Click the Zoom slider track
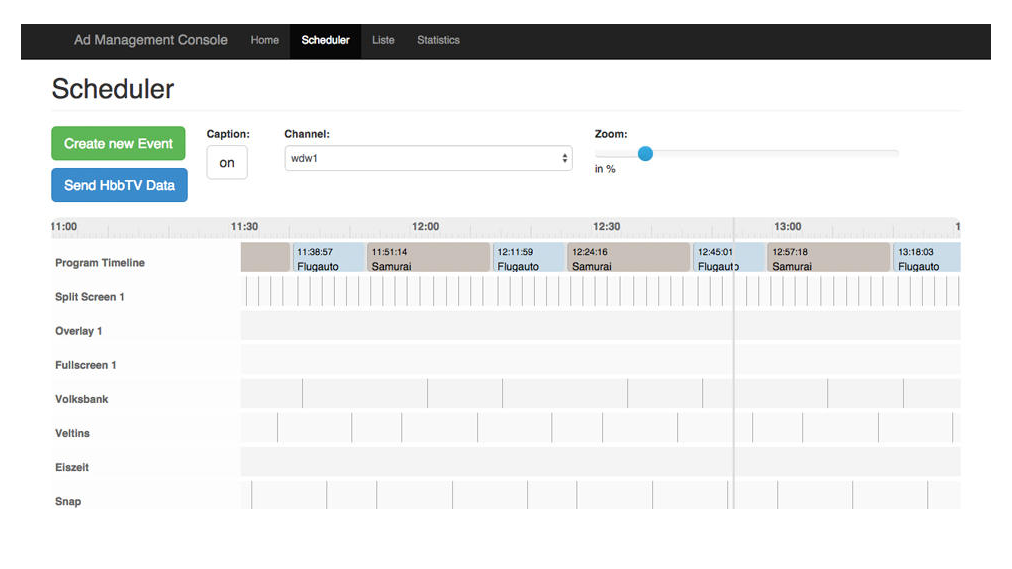 click(747, 154)
